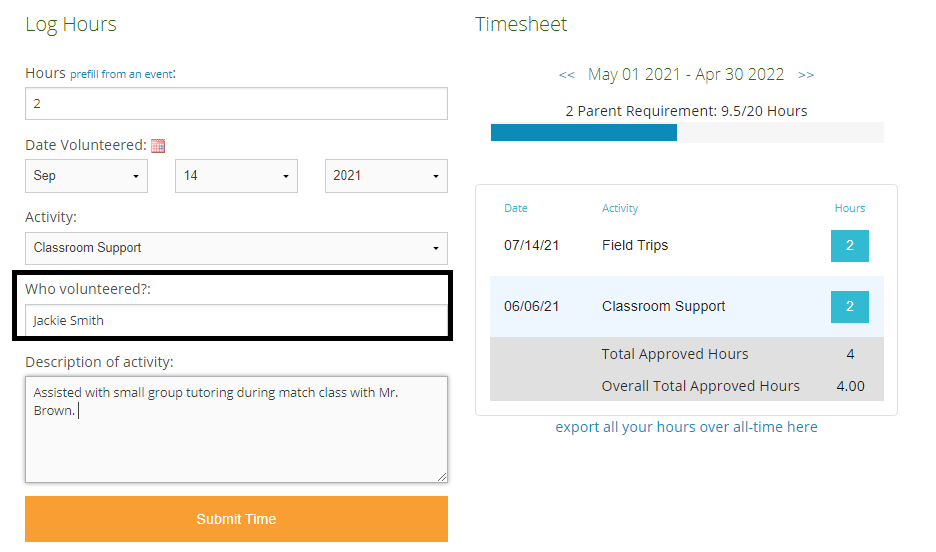Open the year dropdown showing 2021
The image size is (936, 552).
pyautogui.click(x=386, y=175)
